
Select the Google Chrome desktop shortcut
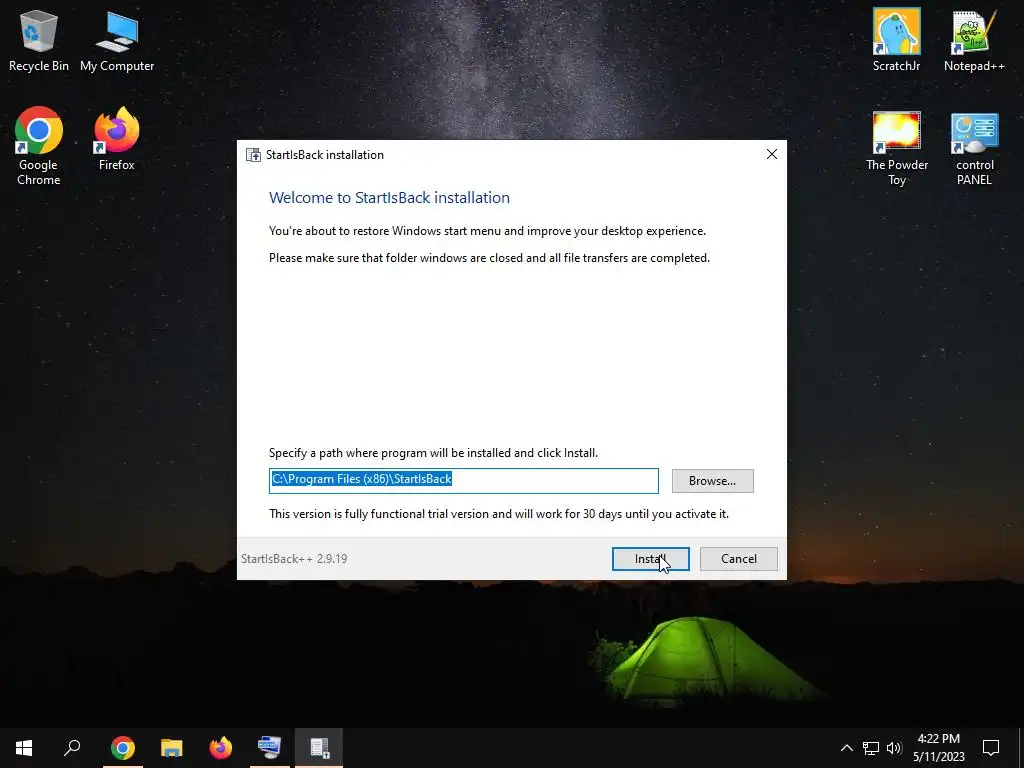click(39, 146)
